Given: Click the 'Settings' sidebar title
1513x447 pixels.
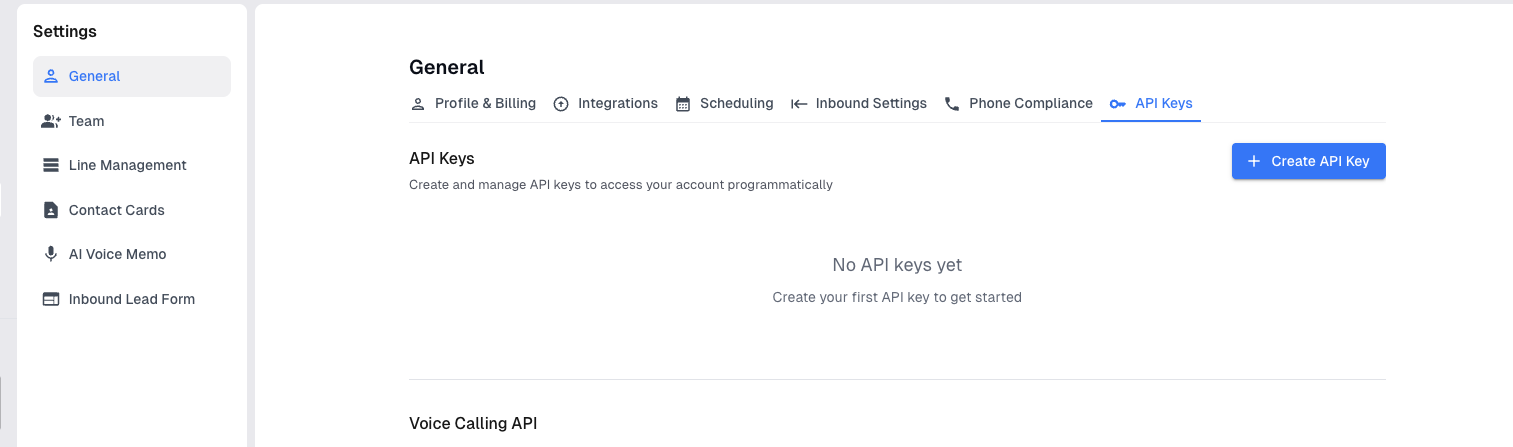Looking at the screenshot, I should [65, 31].
